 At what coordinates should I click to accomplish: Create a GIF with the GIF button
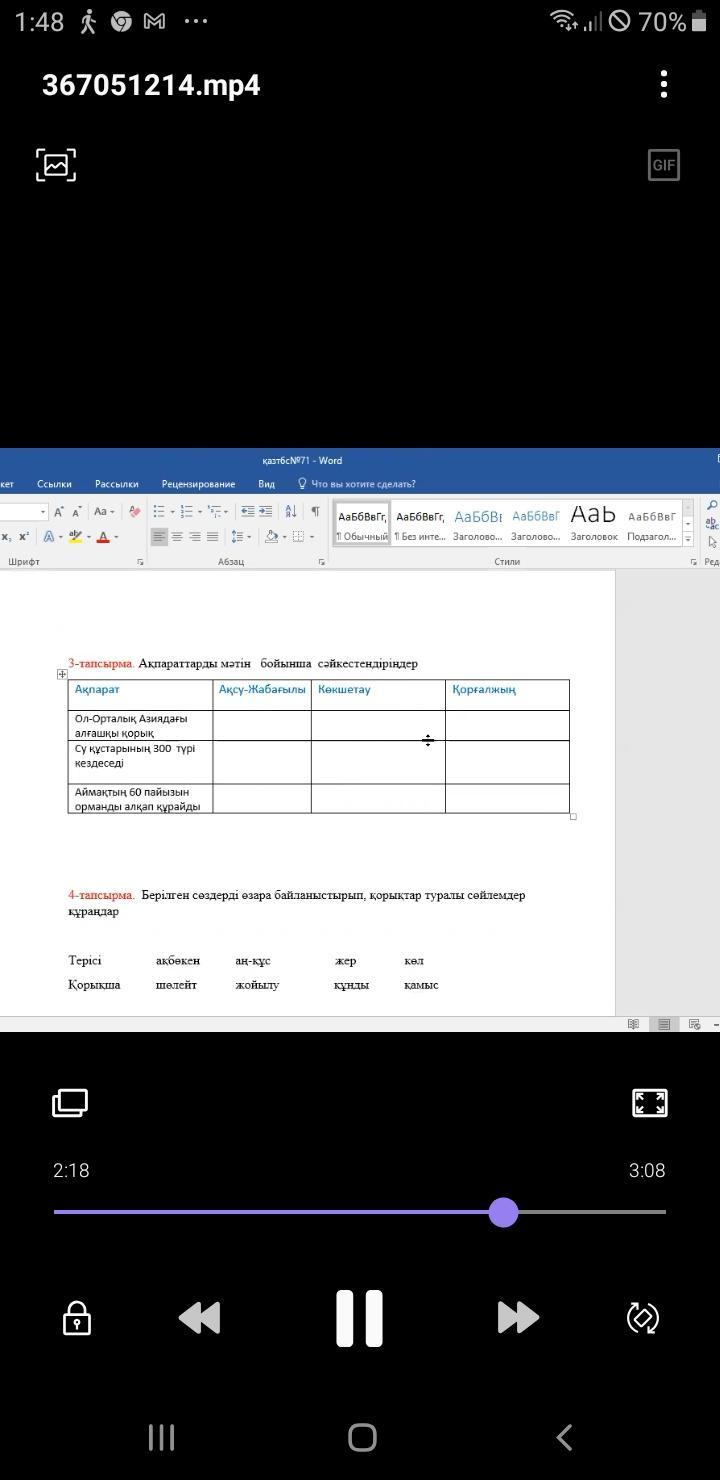[664, 165]
